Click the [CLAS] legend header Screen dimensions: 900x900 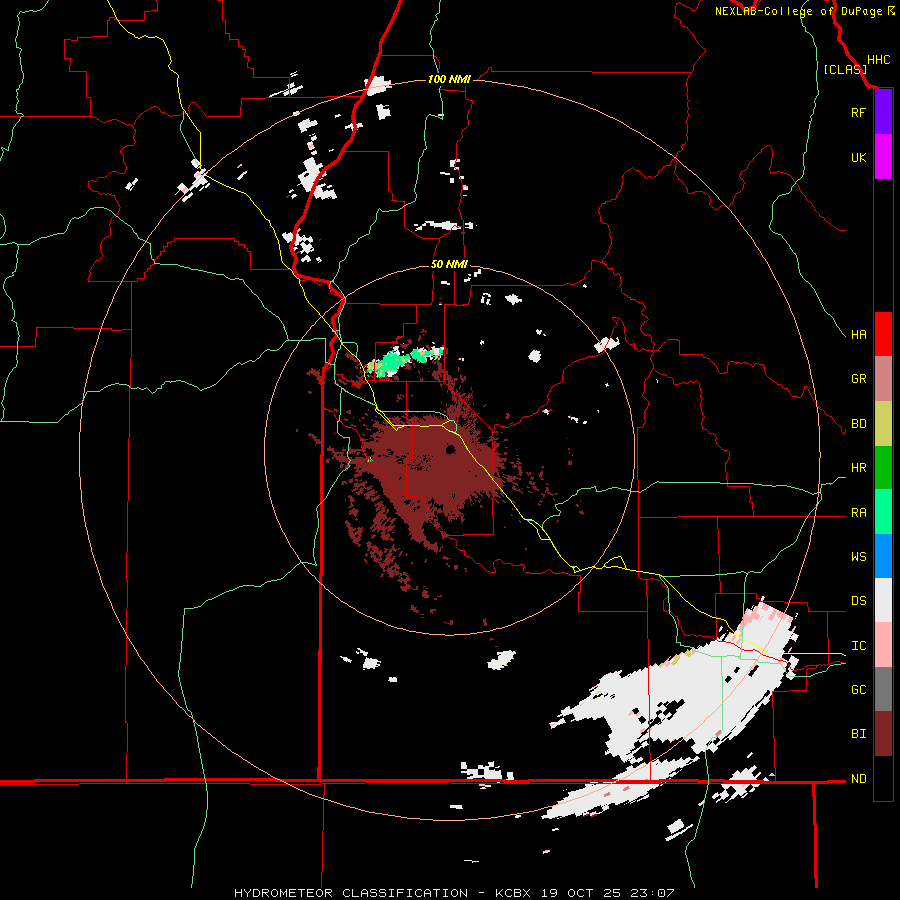pos(845,70)
